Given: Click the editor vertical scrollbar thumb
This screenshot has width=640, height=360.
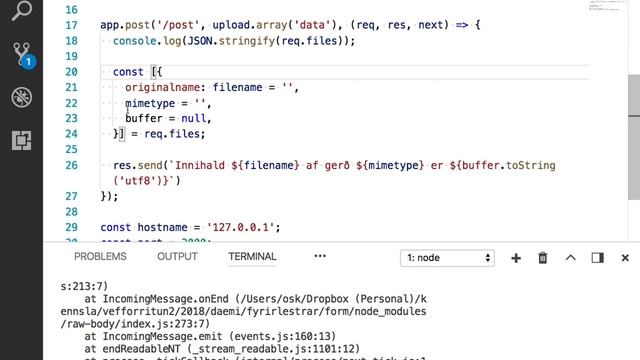Looking at the screenshot, I should point(634,137).
